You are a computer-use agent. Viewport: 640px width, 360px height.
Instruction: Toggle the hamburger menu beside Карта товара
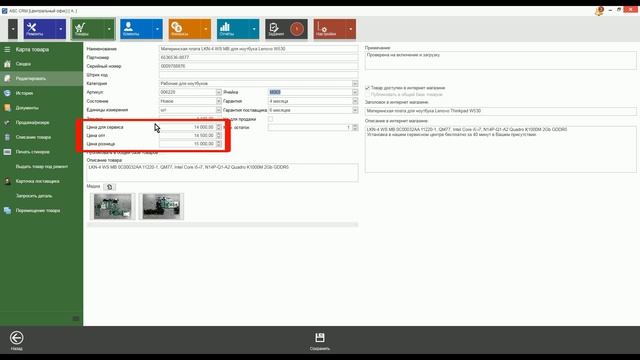click(7, 49)
